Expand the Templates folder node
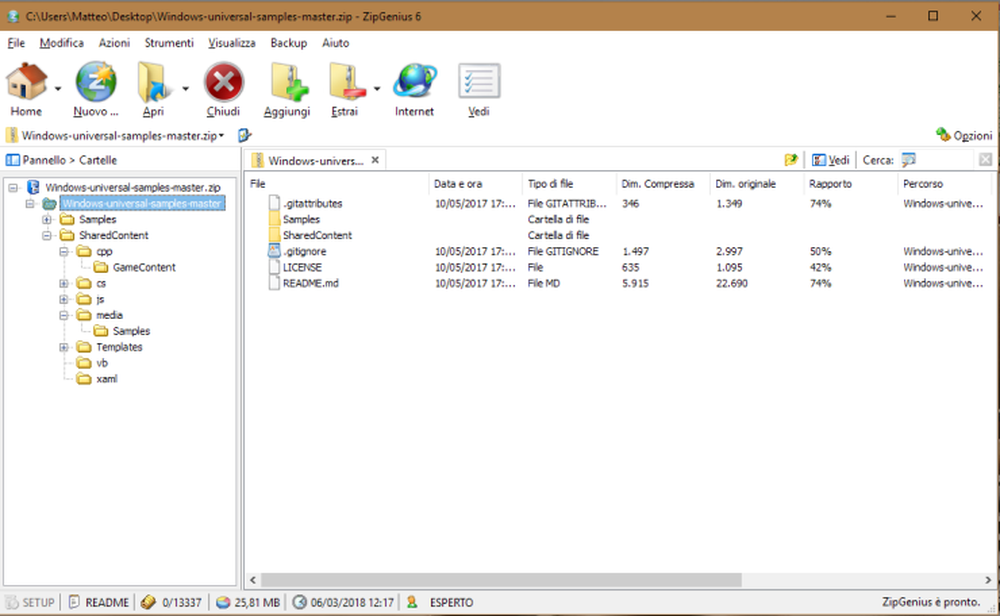Screen dimensions: 1000x616 (x=64, y=347)
